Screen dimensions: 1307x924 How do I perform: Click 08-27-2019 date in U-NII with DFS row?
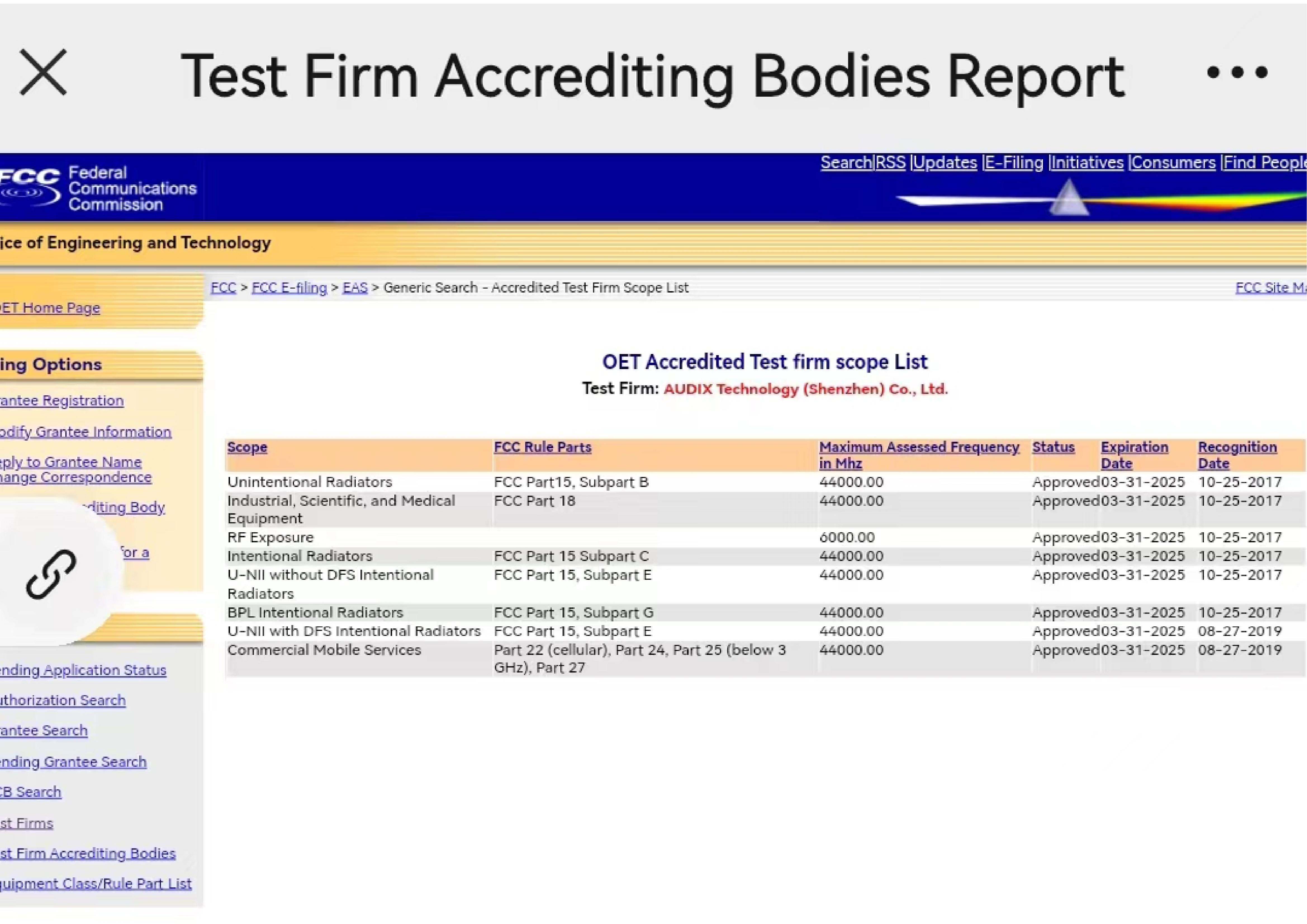pyautogui.click(x=1240, y=631)
